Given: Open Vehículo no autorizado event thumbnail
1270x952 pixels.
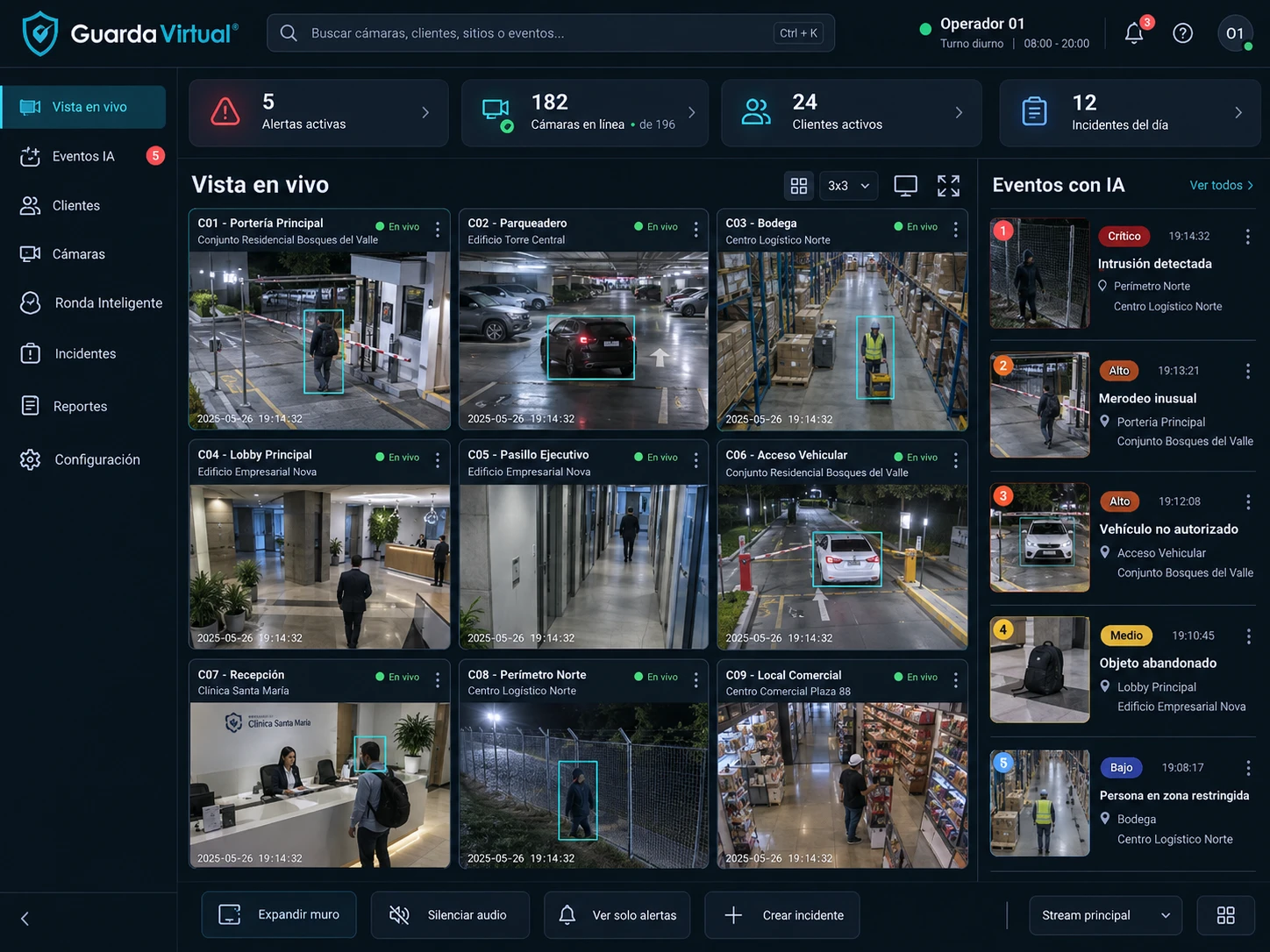Looking at the screenshot, I should click(1040, 537).
